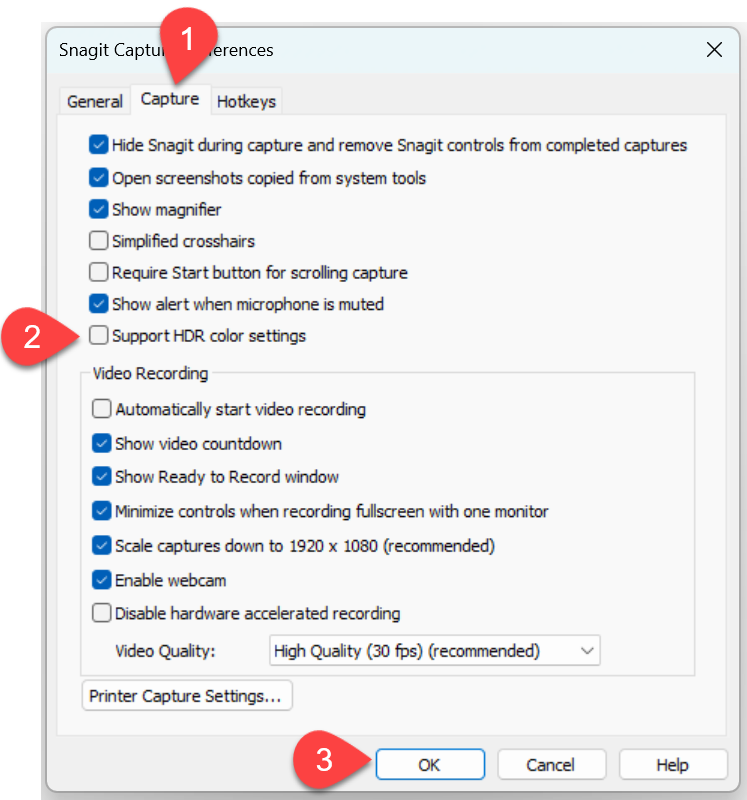Check Automatically start video recording

101,409
